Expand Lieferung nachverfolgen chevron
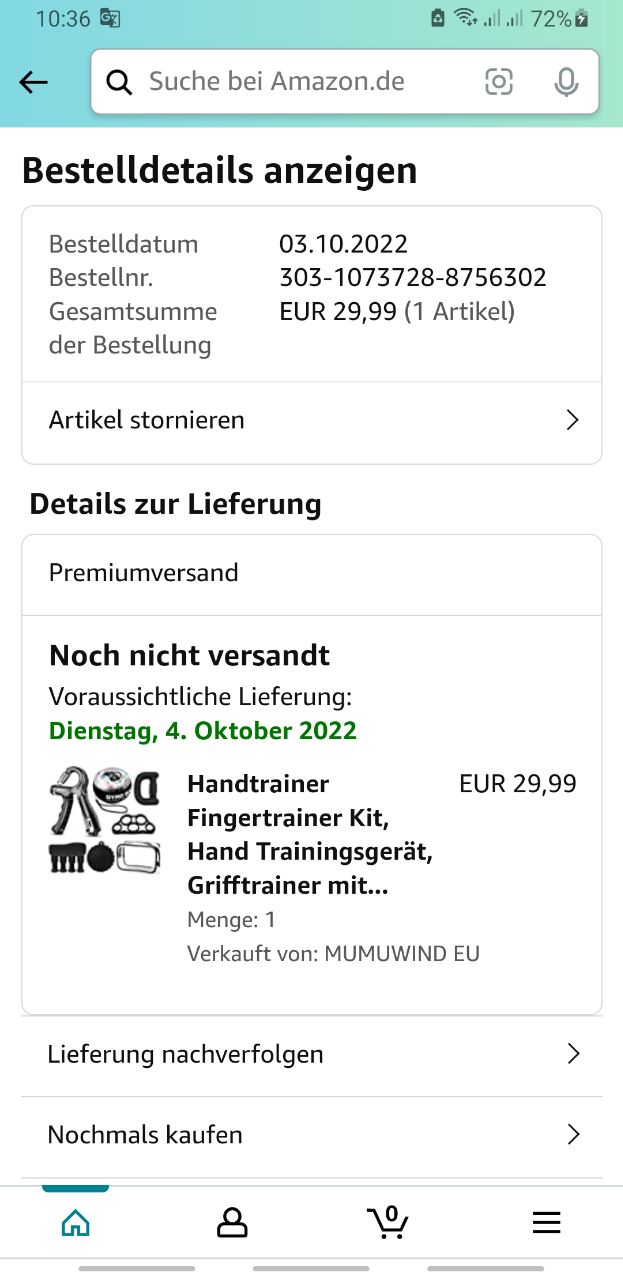 (573, 1054)
